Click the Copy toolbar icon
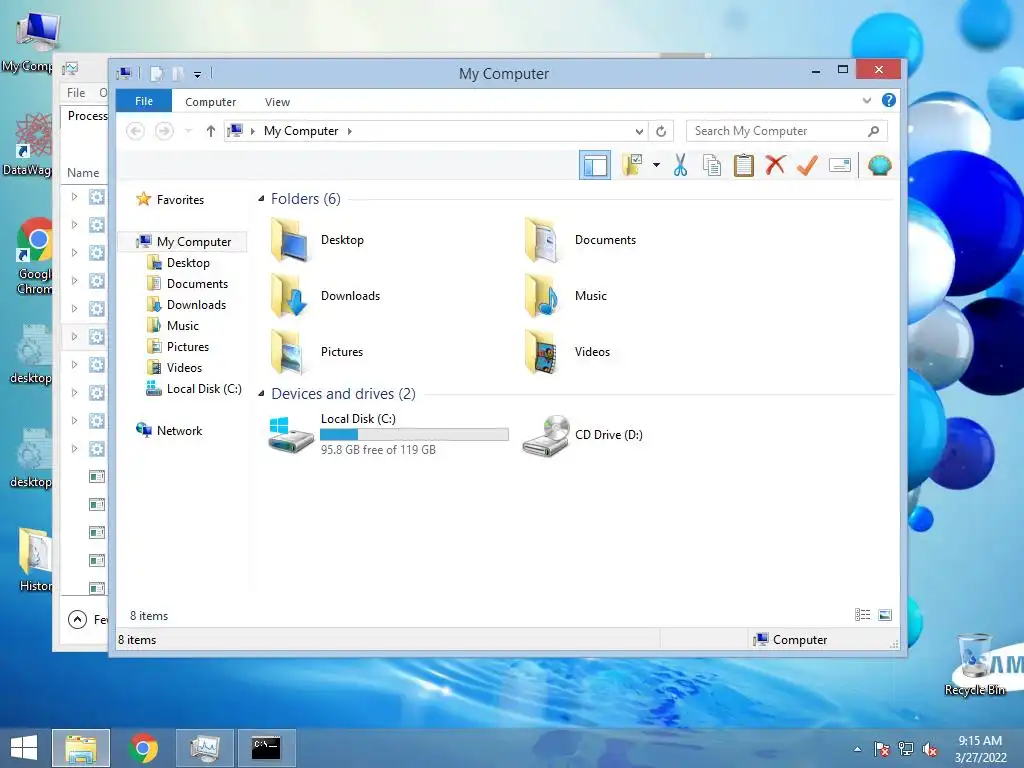 point(712,165)
